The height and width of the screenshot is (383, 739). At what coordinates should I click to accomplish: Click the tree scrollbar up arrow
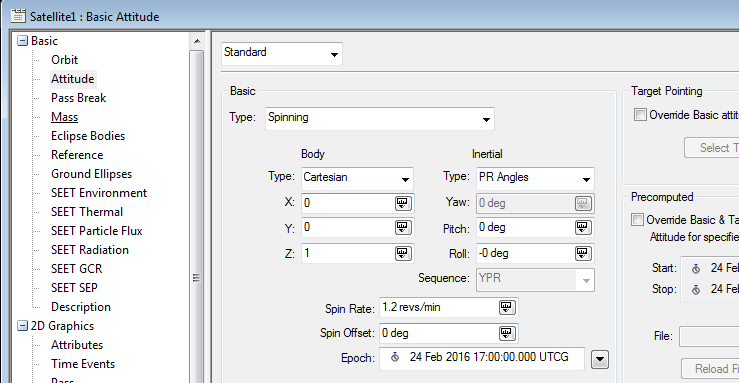(x=197, y=41)
